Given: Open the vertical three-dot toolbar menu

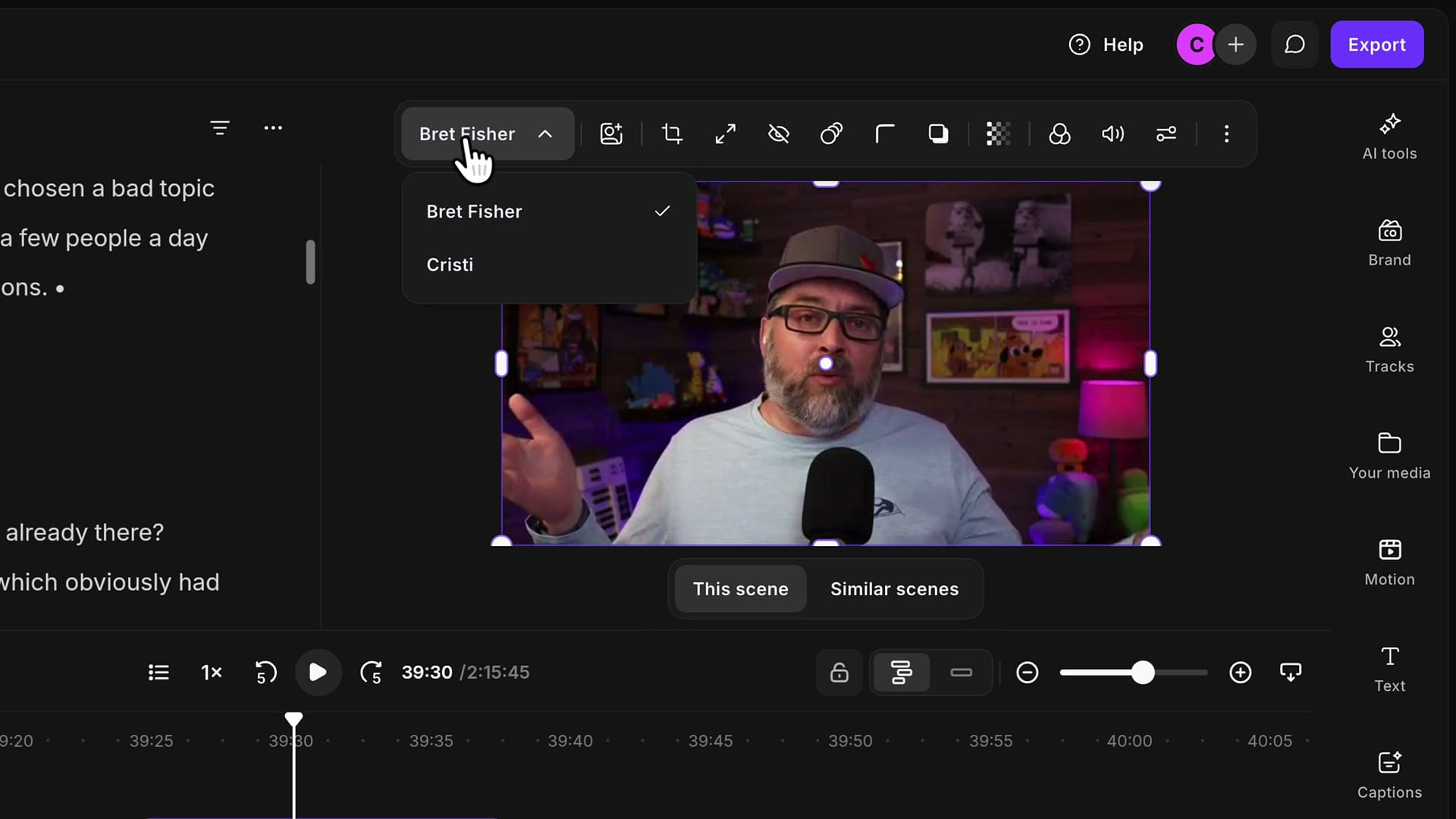Looking at the screenshot, I should pos(1226,134).
